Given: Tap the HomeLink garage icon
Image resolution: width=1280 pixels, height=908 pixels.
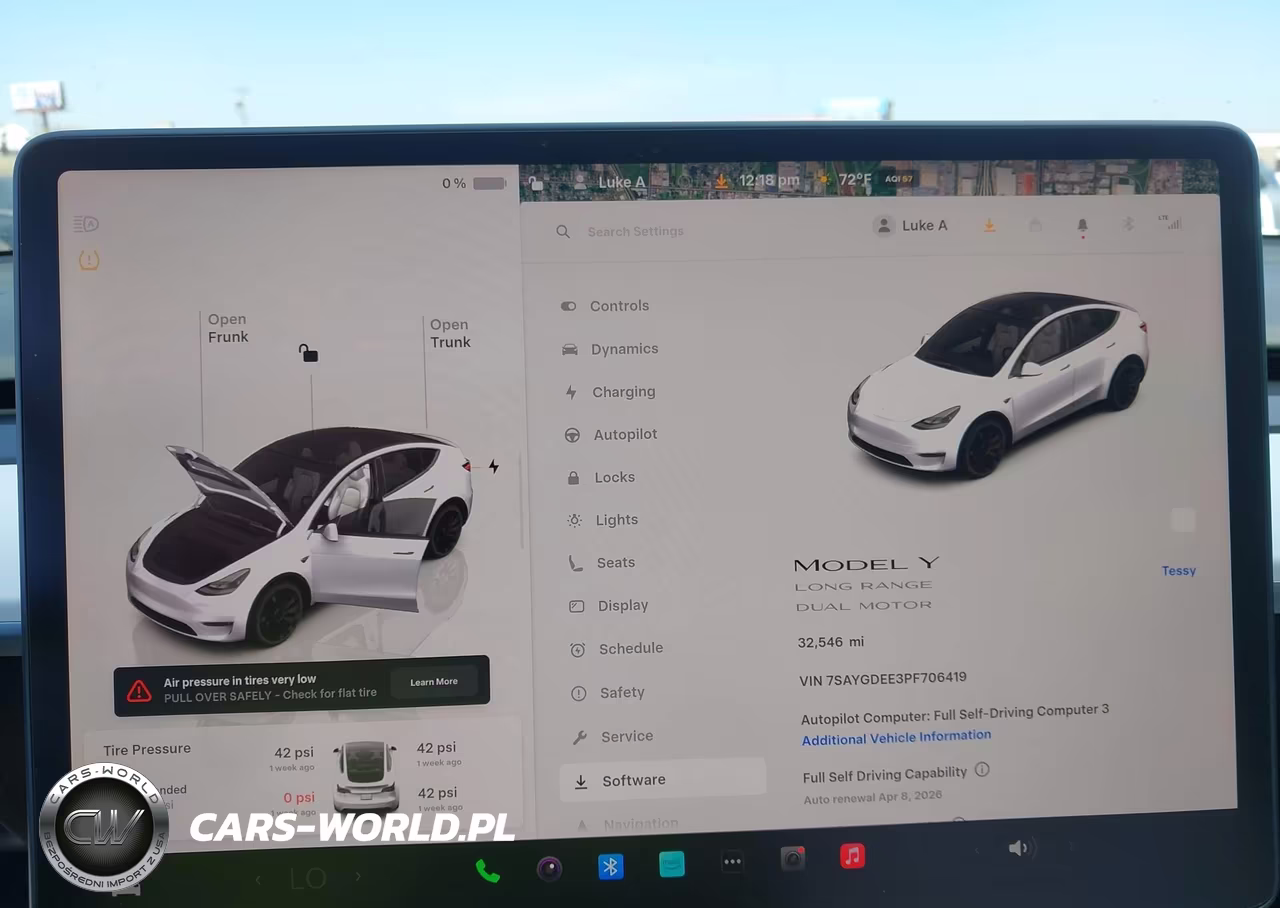Looking at the screenshot, I should [1035, 225].
